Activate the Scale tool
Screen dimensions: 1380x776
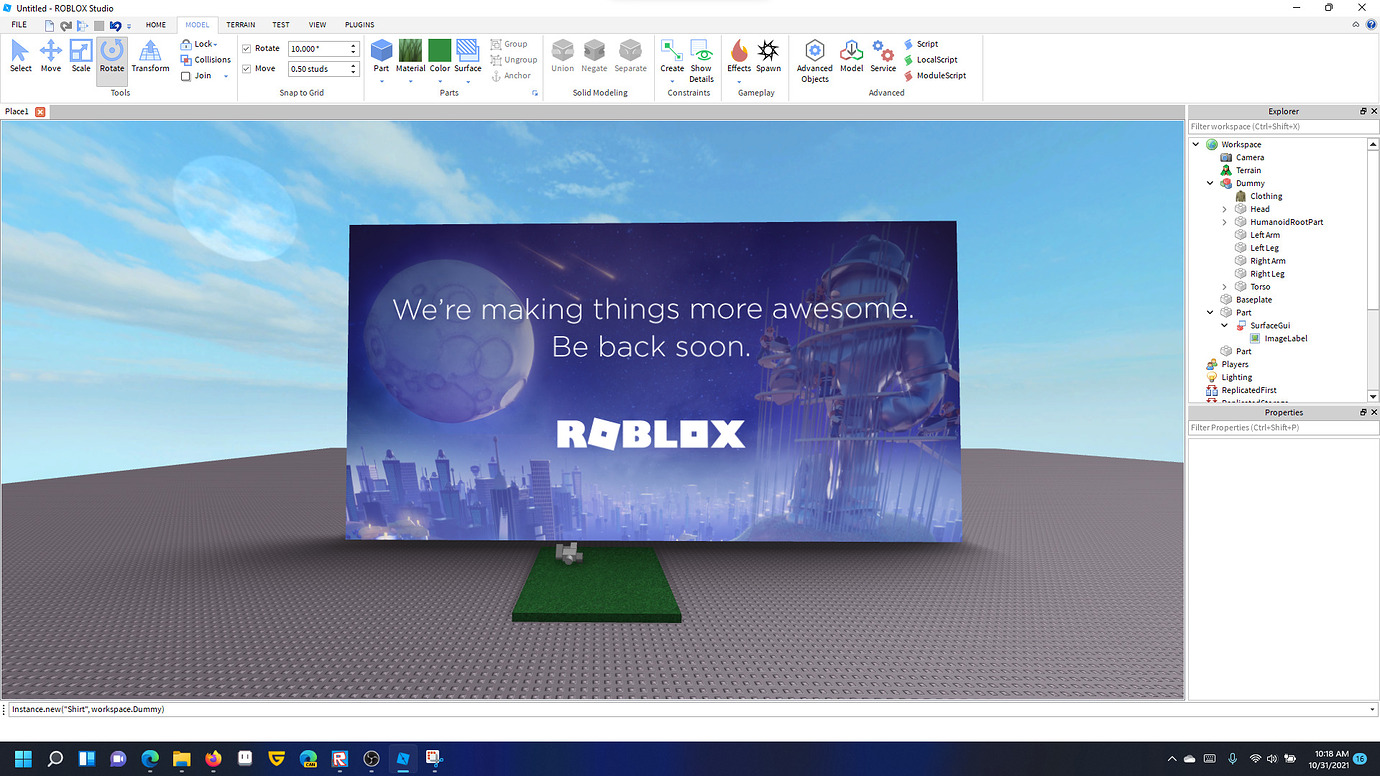coord(81,55)
